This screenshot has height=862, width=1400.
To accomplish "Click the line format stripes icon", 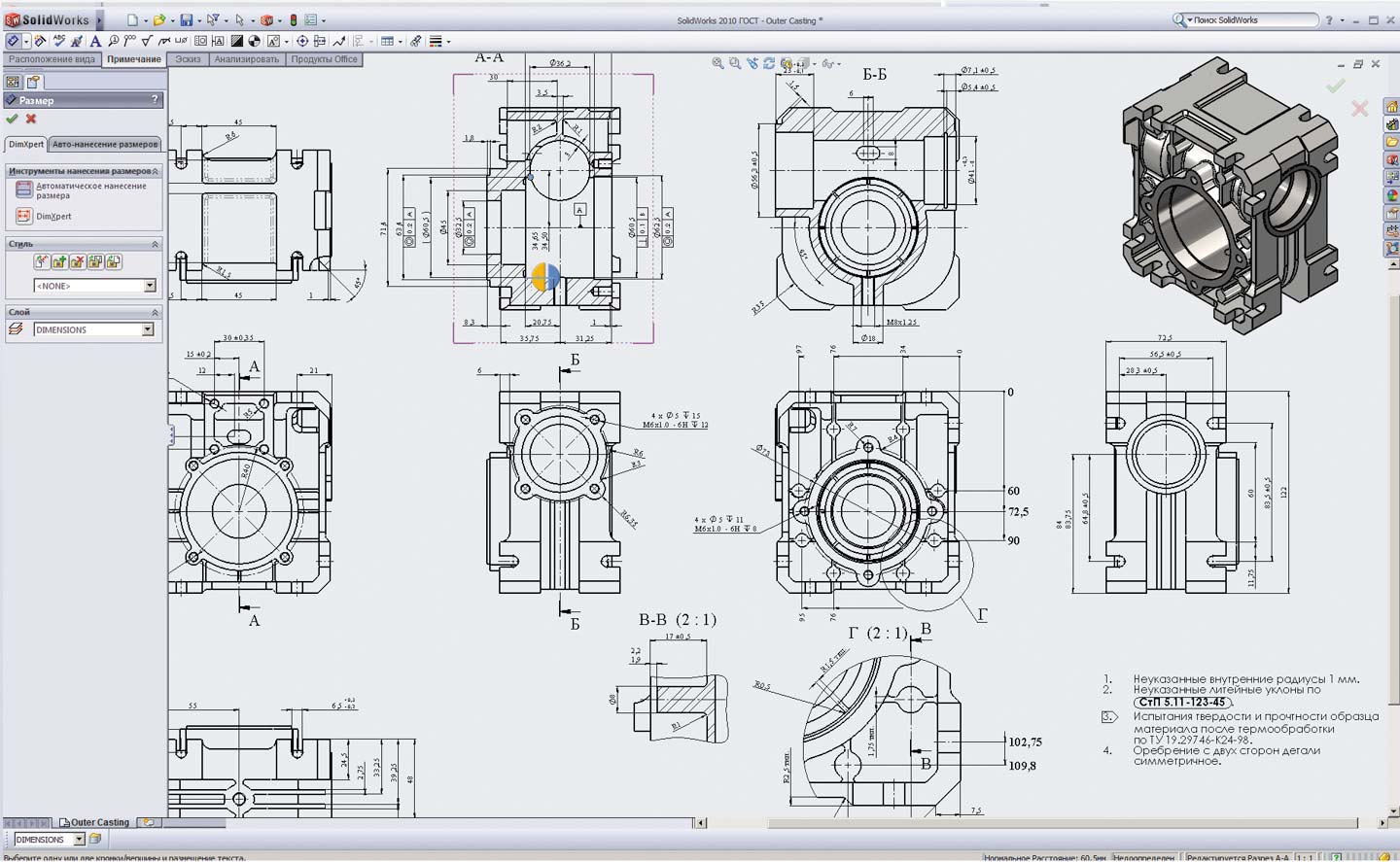I will pos(436,41).
